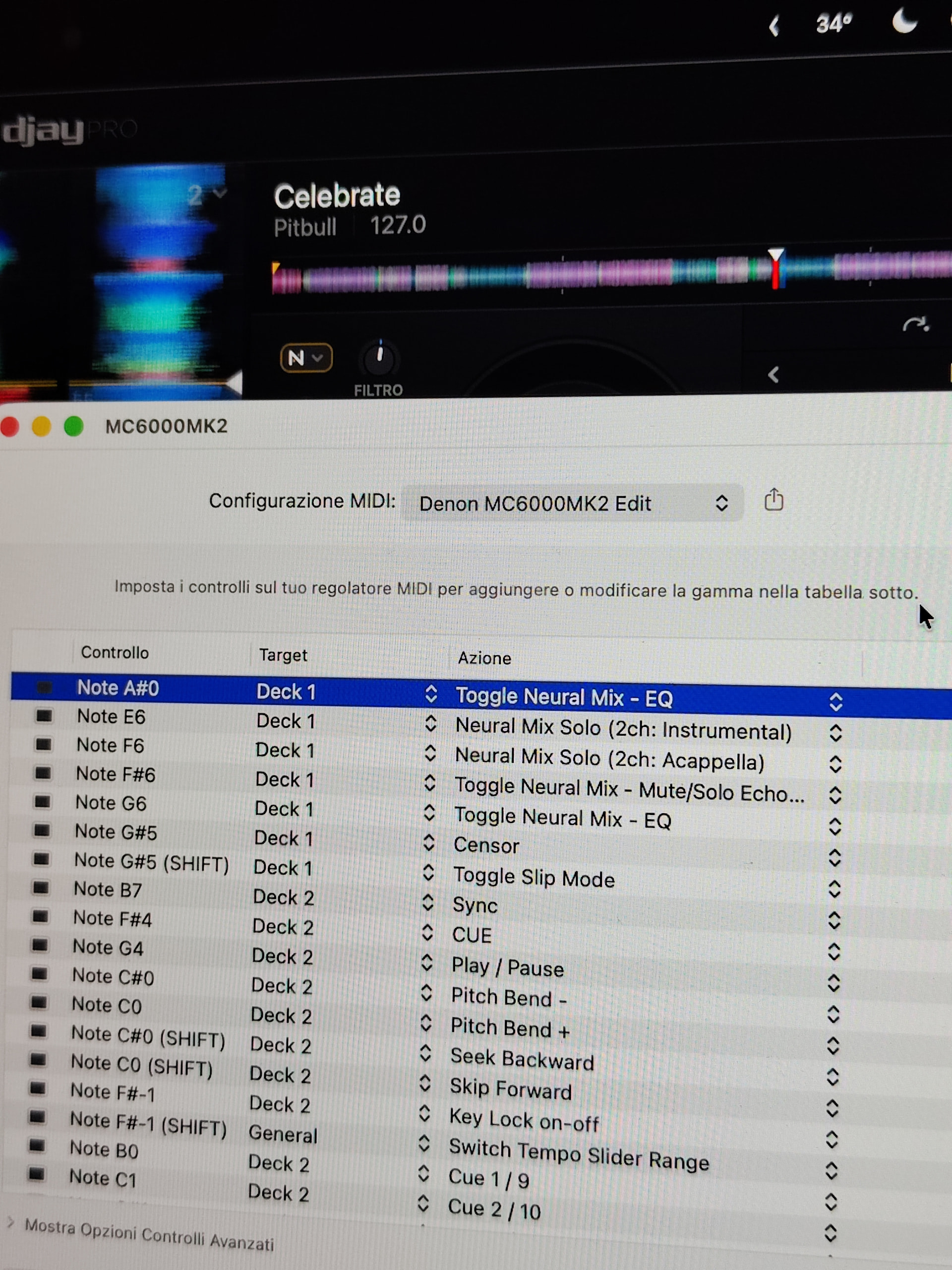Open Target stepper for Note G4 row
This screenshot has height=1270, width=952.
[x=427, y=962]
